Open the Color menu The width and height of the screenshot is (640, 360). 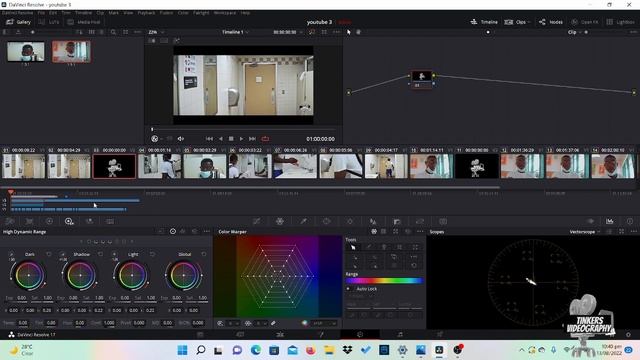(x=183, y=13)
